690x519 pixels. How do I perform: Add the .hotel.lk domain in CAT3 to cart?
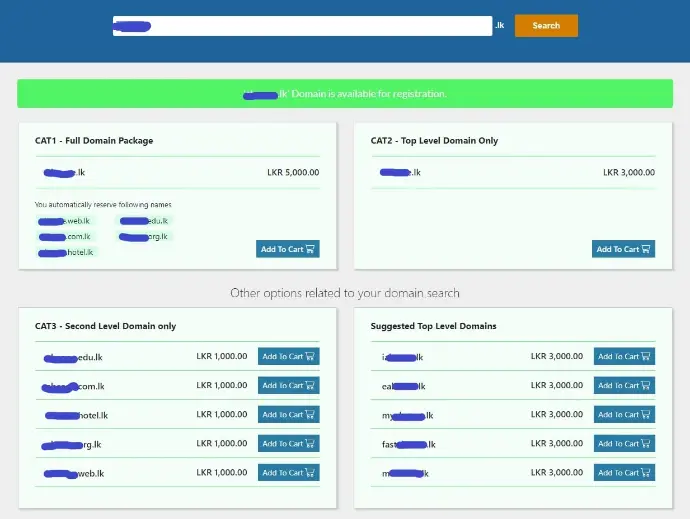pos(288,414)
